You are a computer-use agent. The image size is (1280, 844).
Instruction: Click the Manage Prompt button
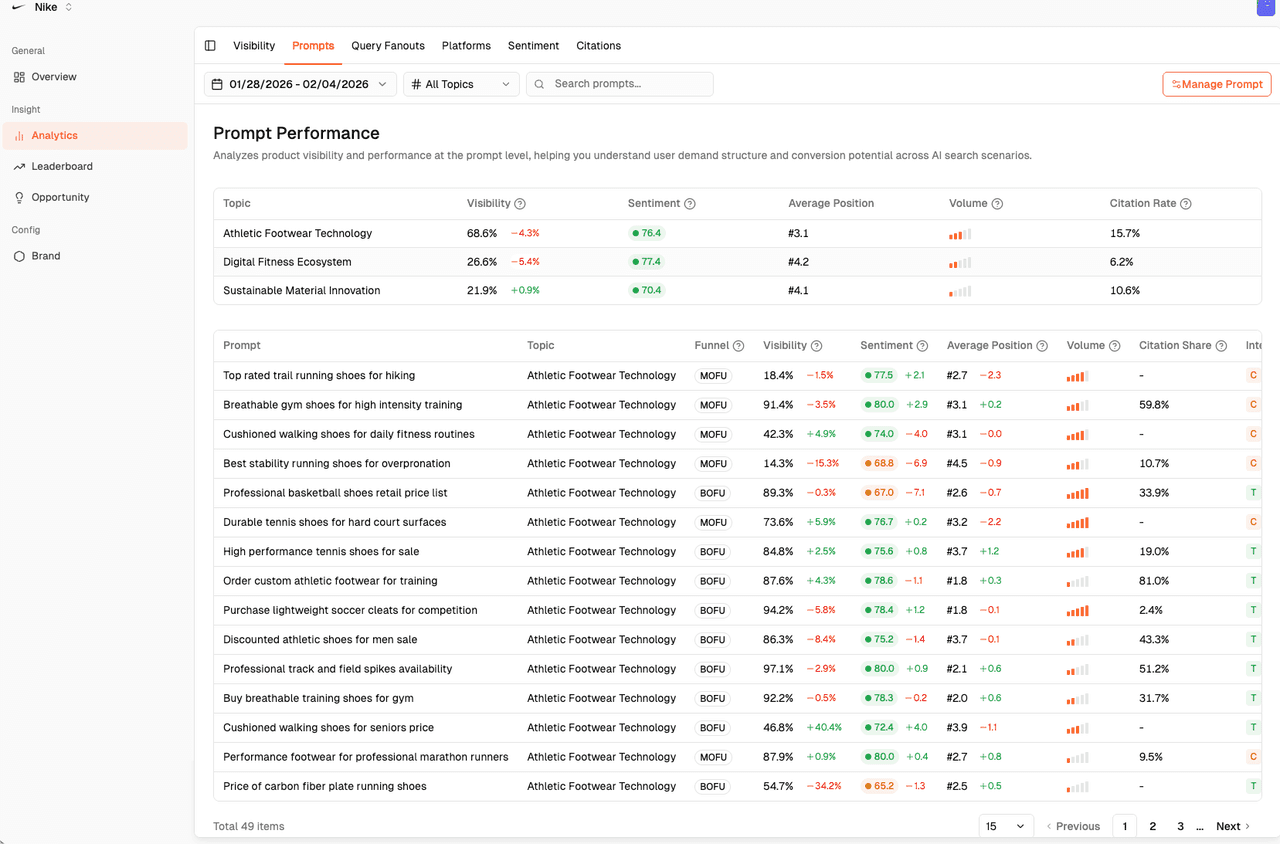[1217, 85]
